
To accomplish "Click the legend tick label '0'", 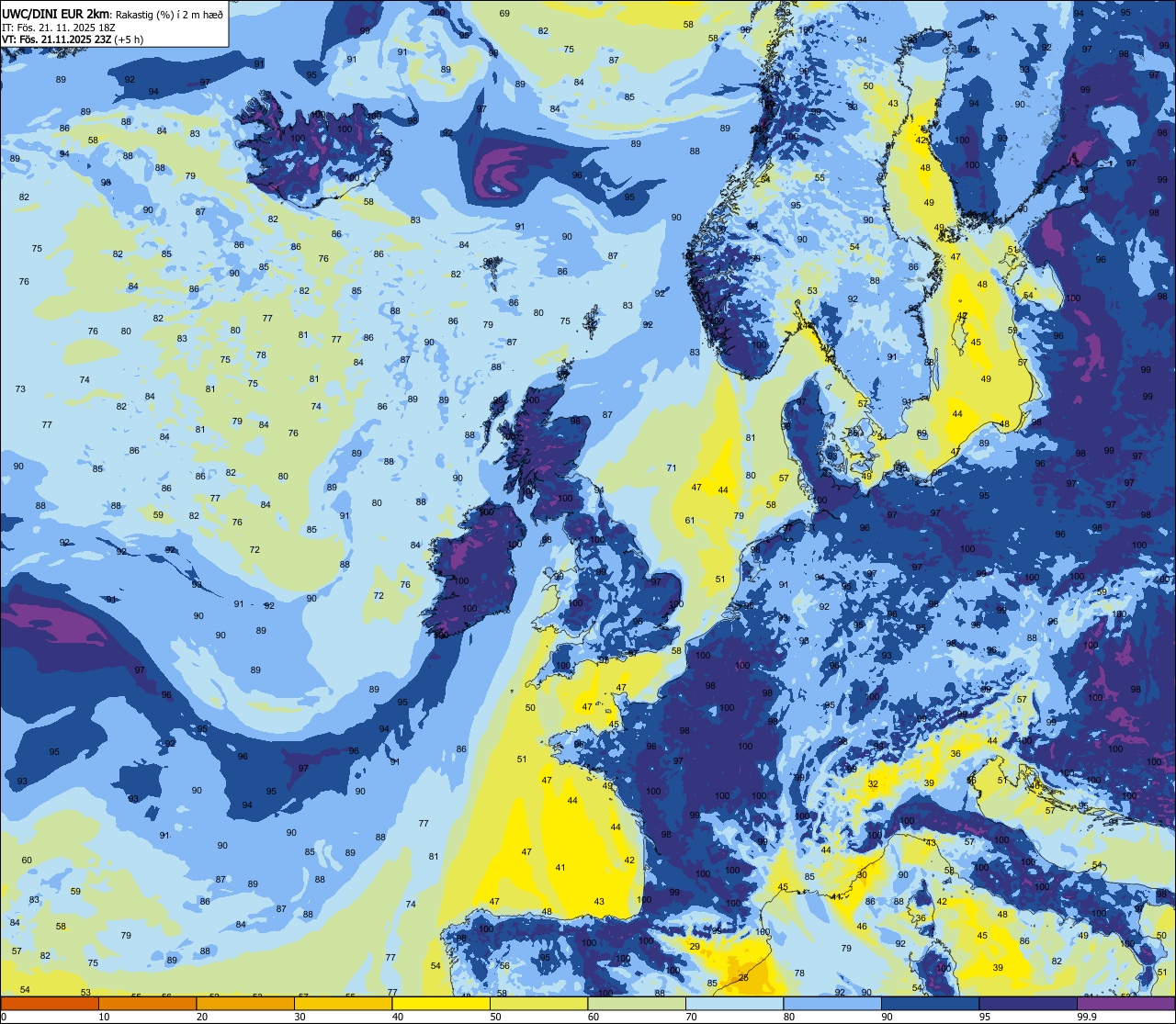I will [4, 1017].
